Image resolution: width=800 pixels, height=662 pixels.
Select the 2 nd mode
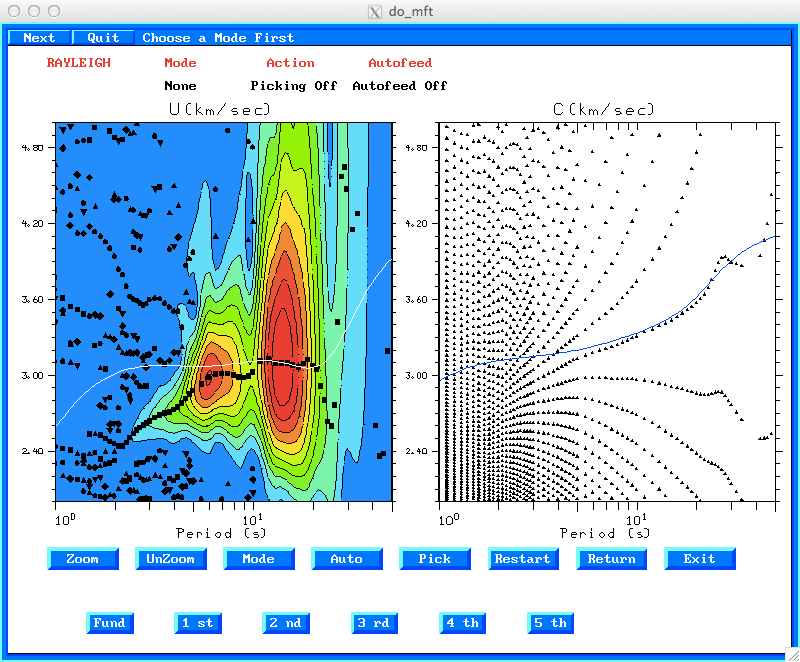click(286, 623)
